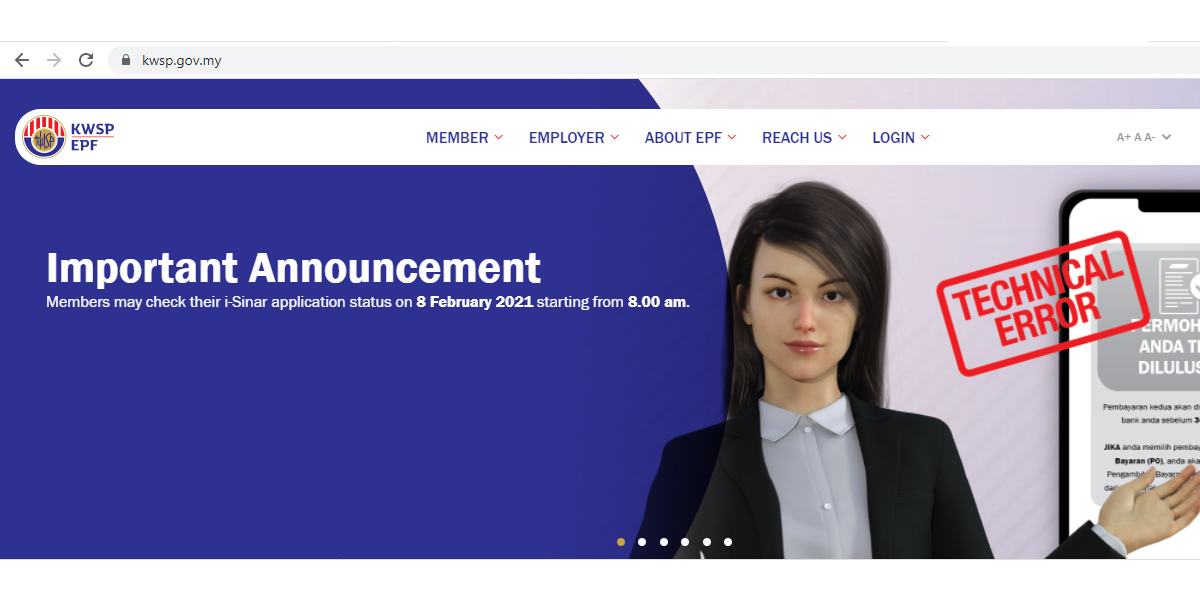Go to the last carousel slide dot

tap(728, 542)
